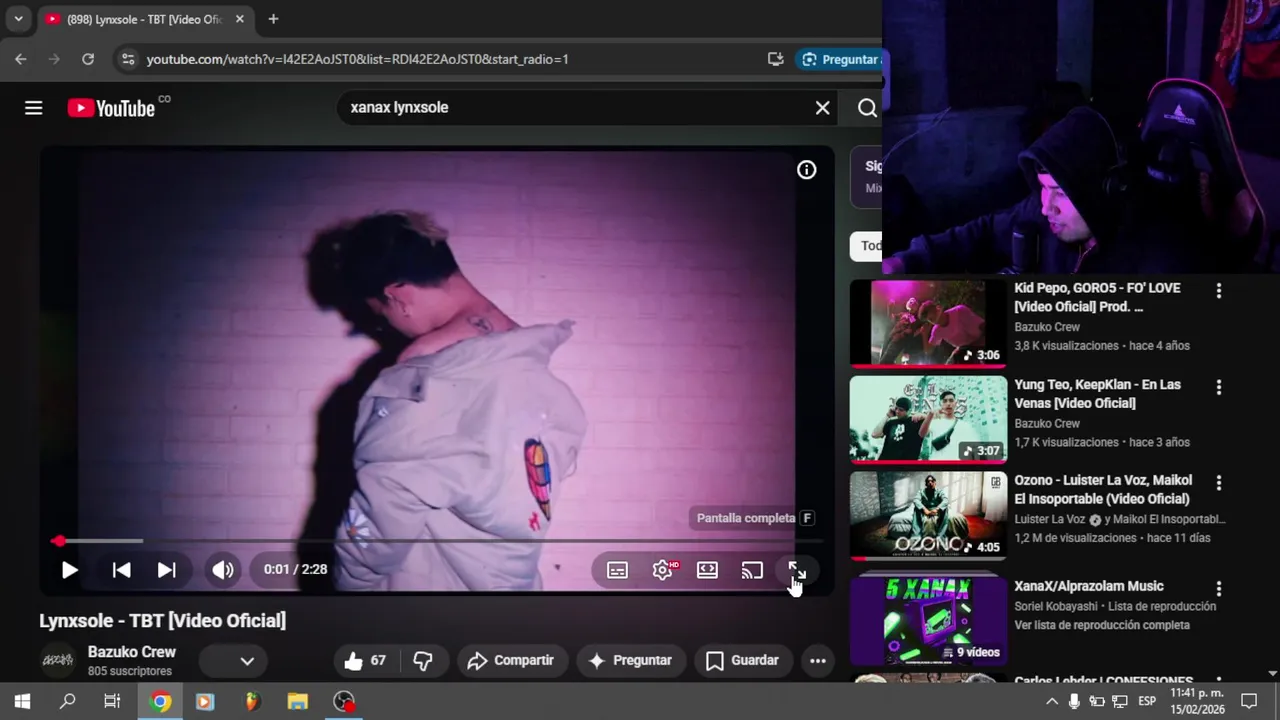View site information icon in the address bar

127,59
